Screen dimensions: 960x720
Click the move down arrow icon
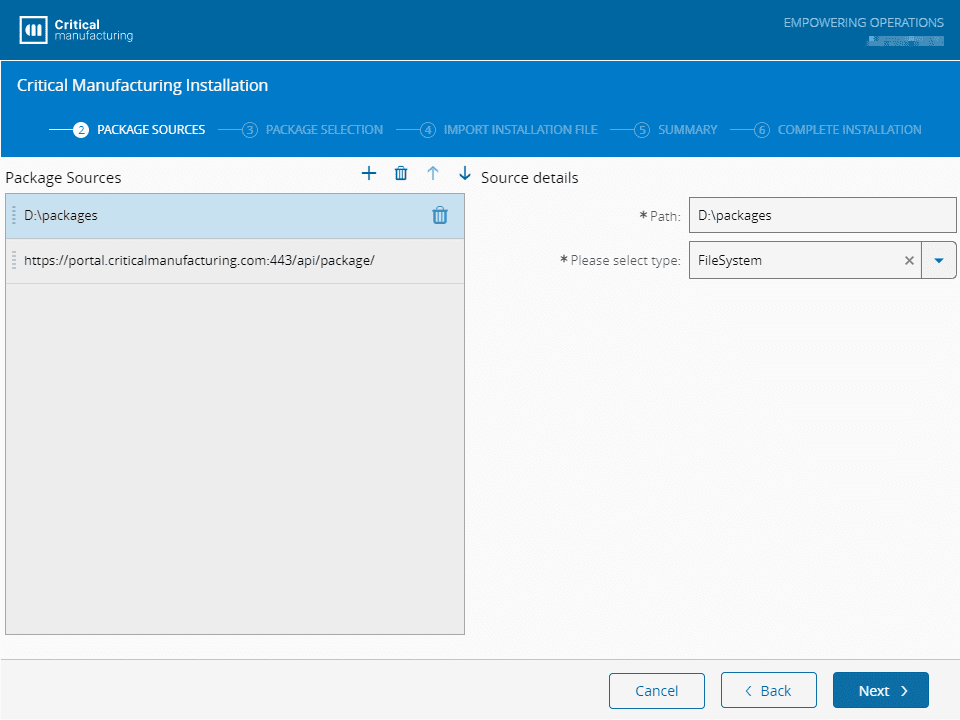(x=464, y=174)
